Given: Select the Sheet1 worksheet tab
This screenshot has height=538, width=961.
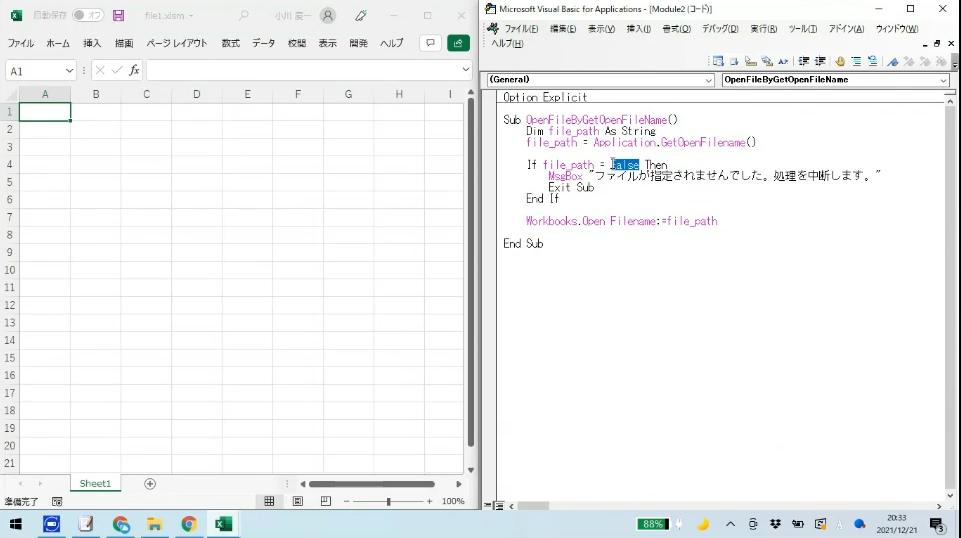Looking at the screenshot, I should coord(95,484).
